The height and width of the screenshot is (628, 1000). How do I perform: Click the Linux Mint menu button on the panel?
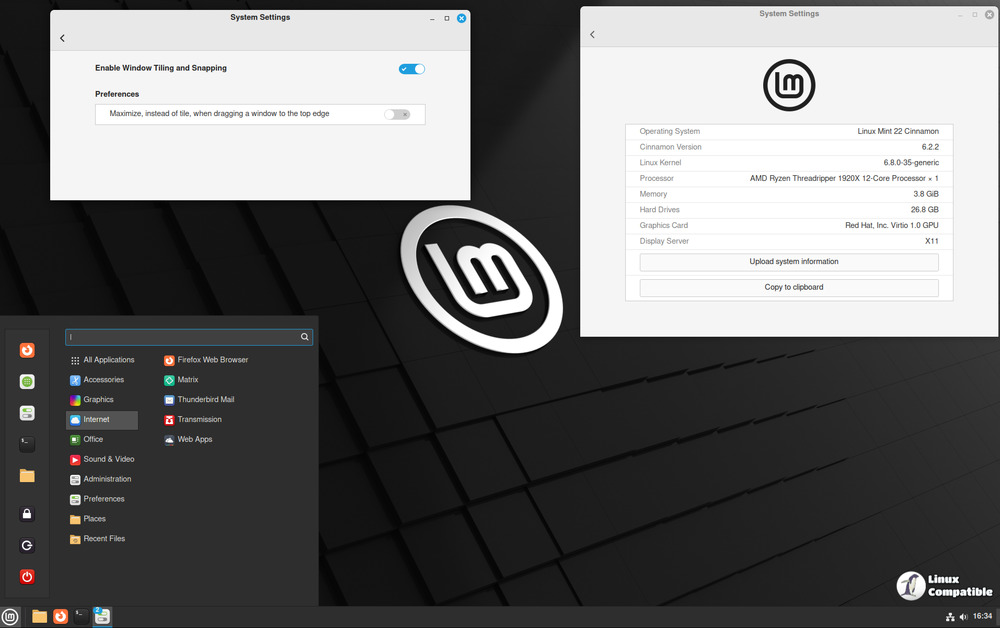click(x=10, y=617)
